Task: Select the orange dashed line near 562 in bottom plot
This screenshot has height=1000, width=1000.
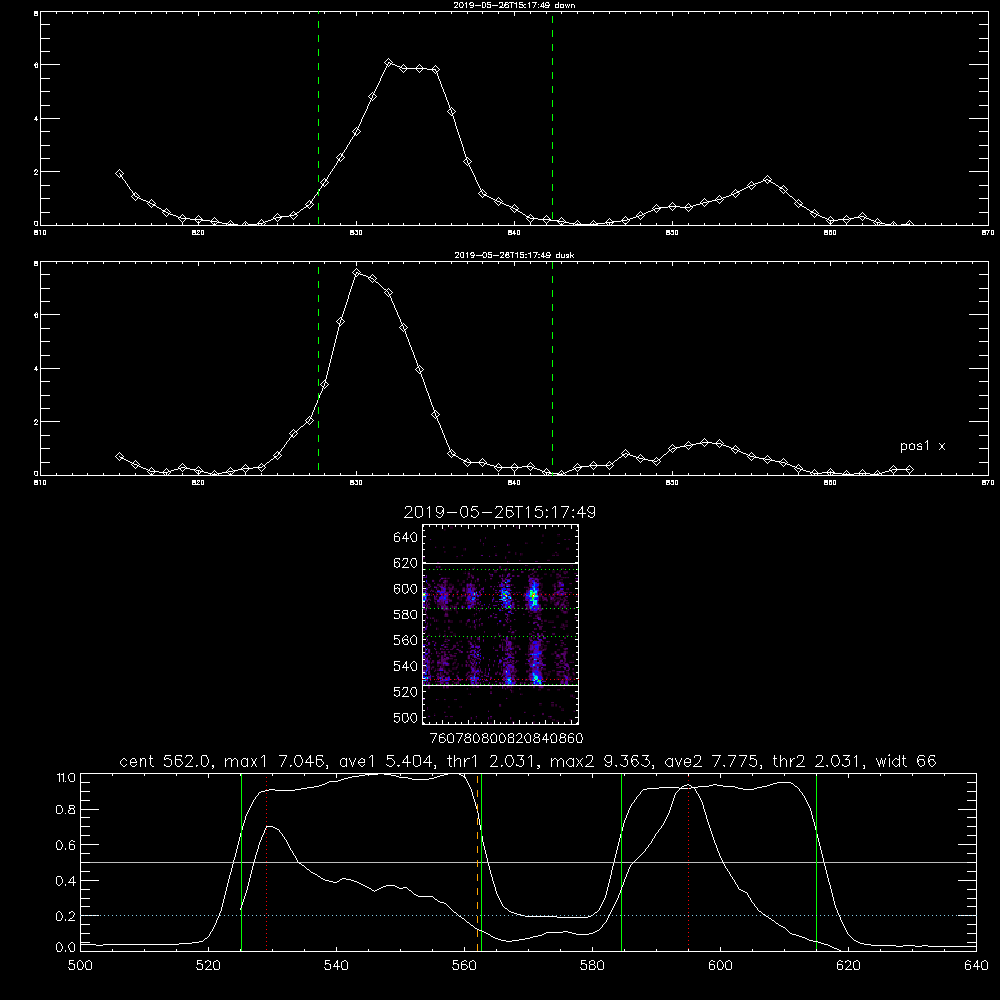Action: (477, 862)
